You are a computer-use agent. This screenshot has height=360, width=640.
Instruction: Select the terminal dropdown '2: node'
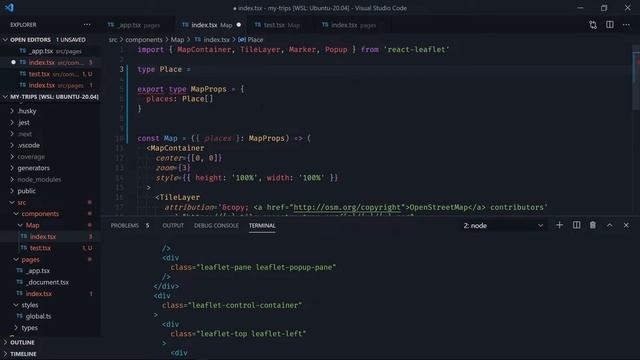tap(503, 226)
